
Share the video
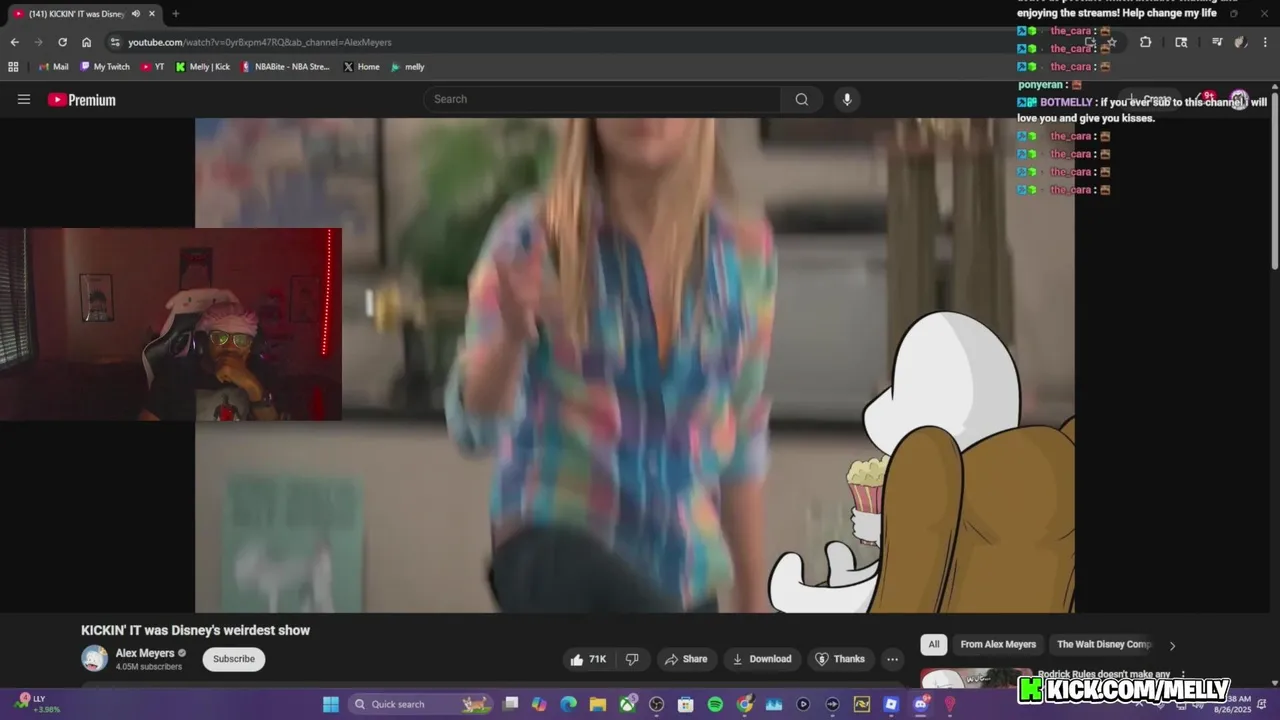(686, 659)
